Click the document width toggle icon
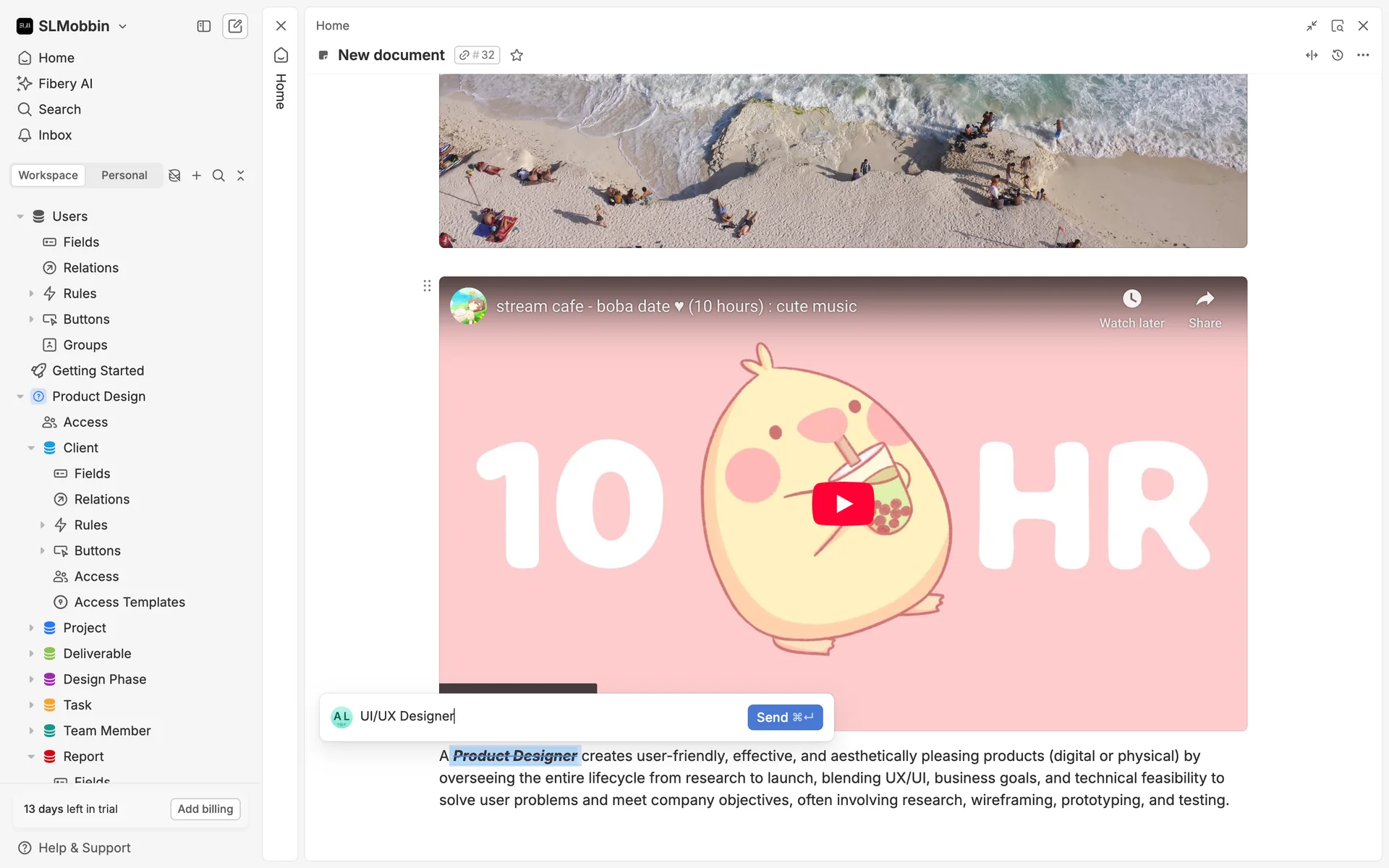Viewport: 1389px width, 868px height. point(1312,55)
